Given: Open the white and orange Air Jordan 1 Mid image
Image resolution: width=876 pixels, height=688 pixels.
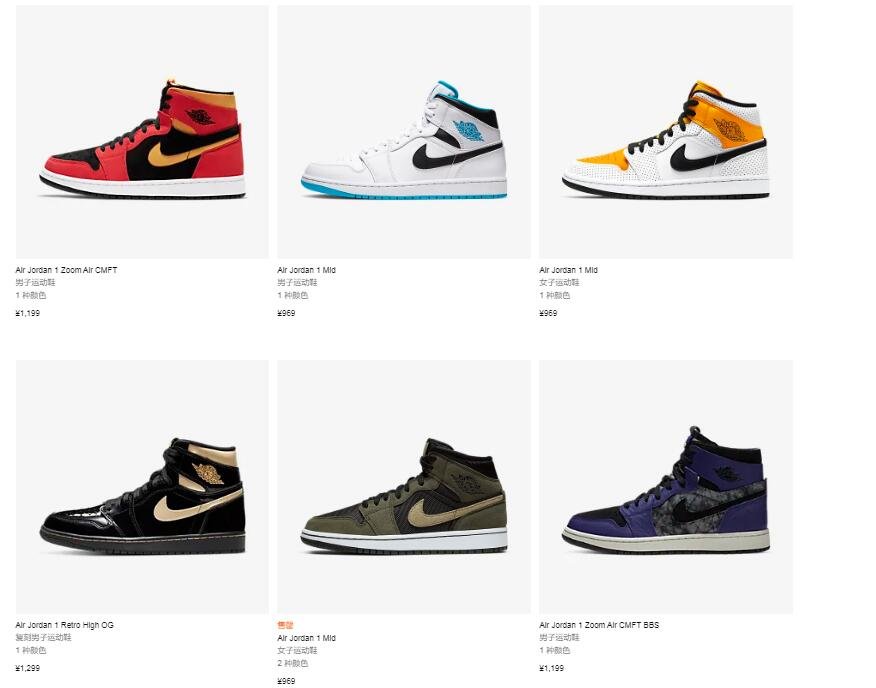Looking at the screenshot, I should 666,132.
